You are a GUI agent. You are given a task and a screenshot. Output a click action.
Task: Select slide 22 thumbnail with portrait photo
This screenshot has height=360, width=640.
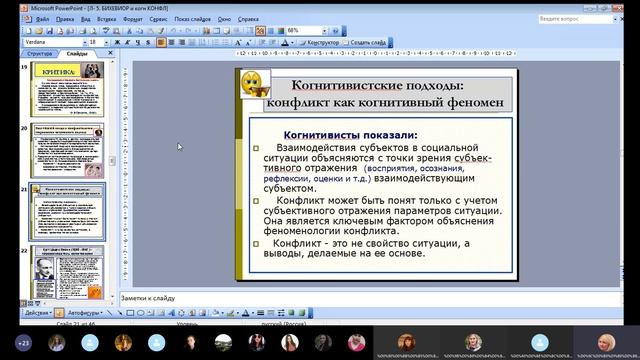click(68, 272)
